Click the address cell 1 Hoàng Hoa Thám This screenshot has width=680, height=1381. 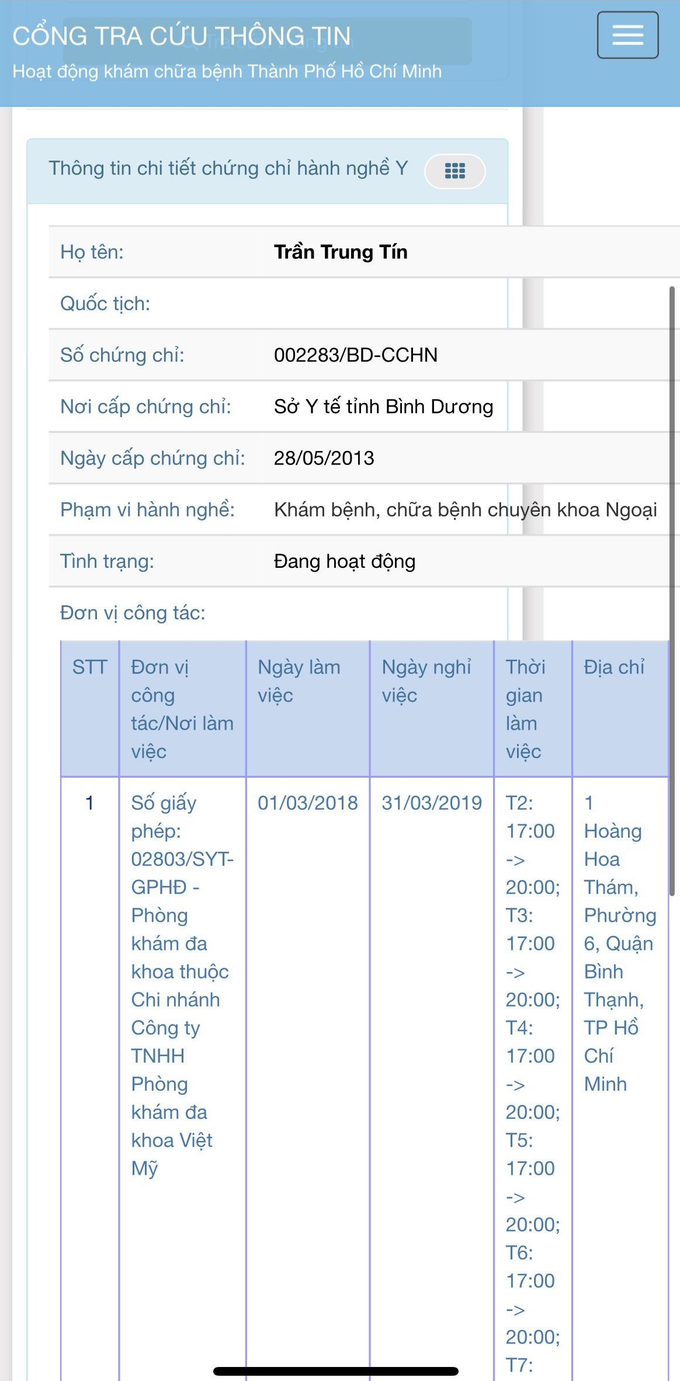pyautogui.click(x=620, y=943)
